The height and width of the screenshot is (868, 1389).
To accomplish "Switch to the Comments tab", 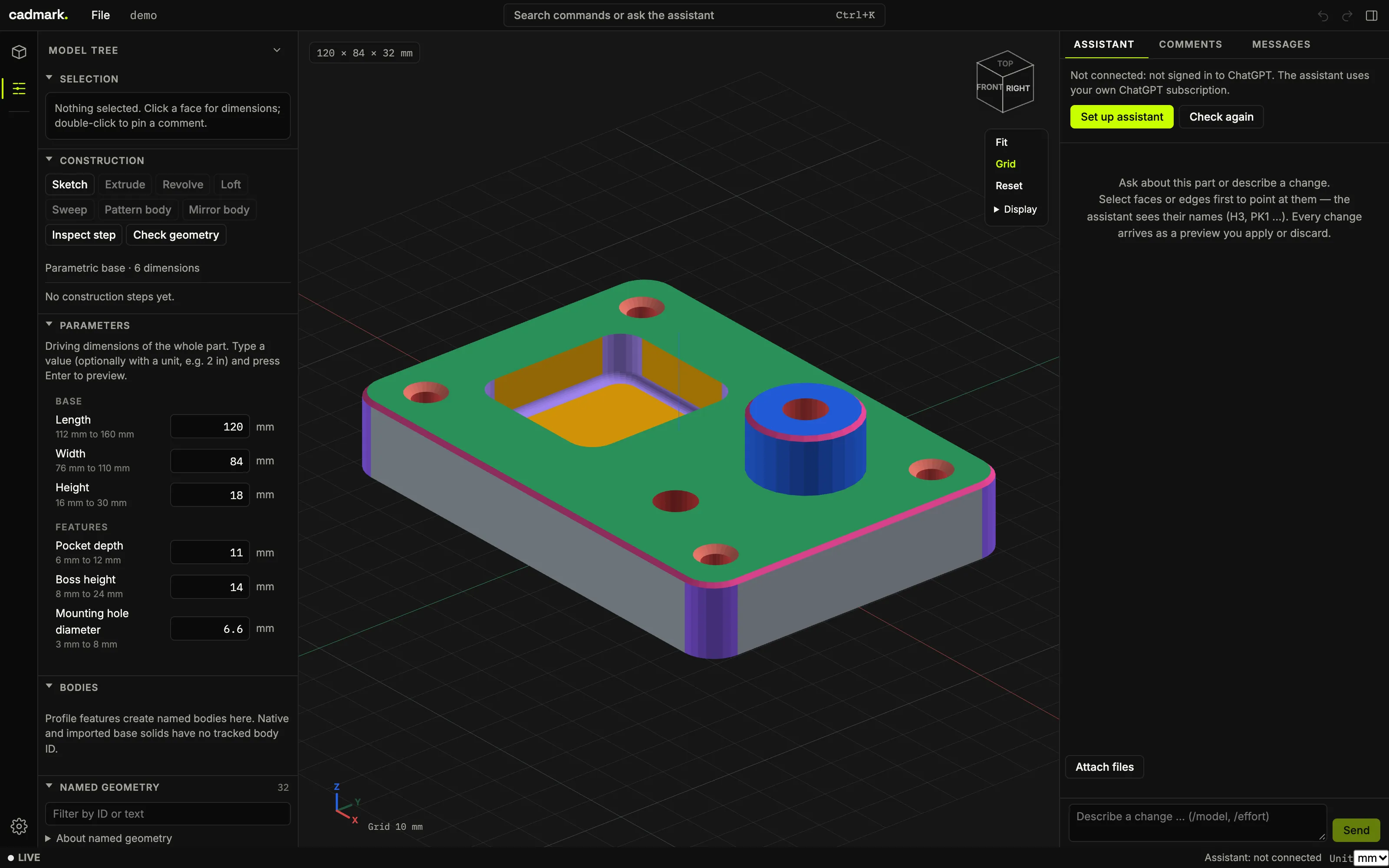I will tap(1190, 45).
